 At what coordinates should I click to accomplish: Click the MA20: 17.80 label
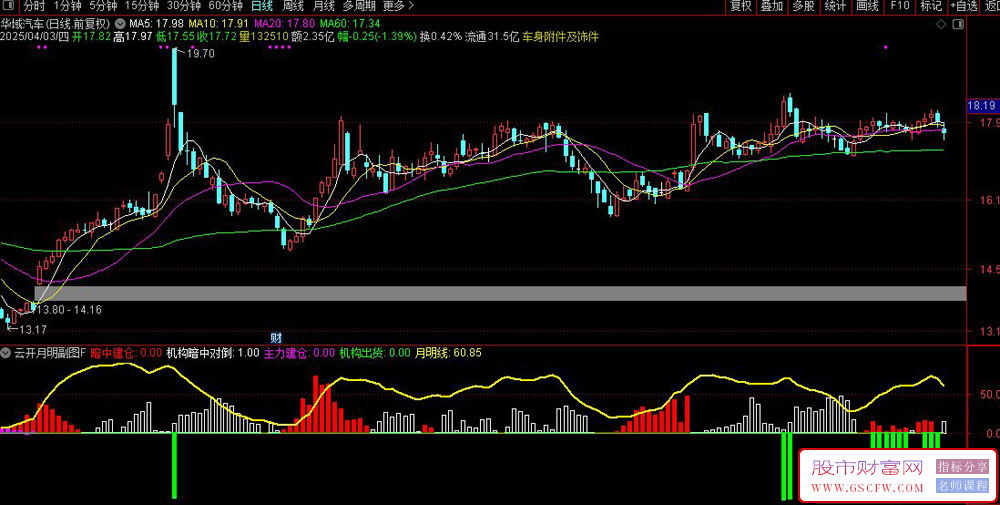pos(284,24)
